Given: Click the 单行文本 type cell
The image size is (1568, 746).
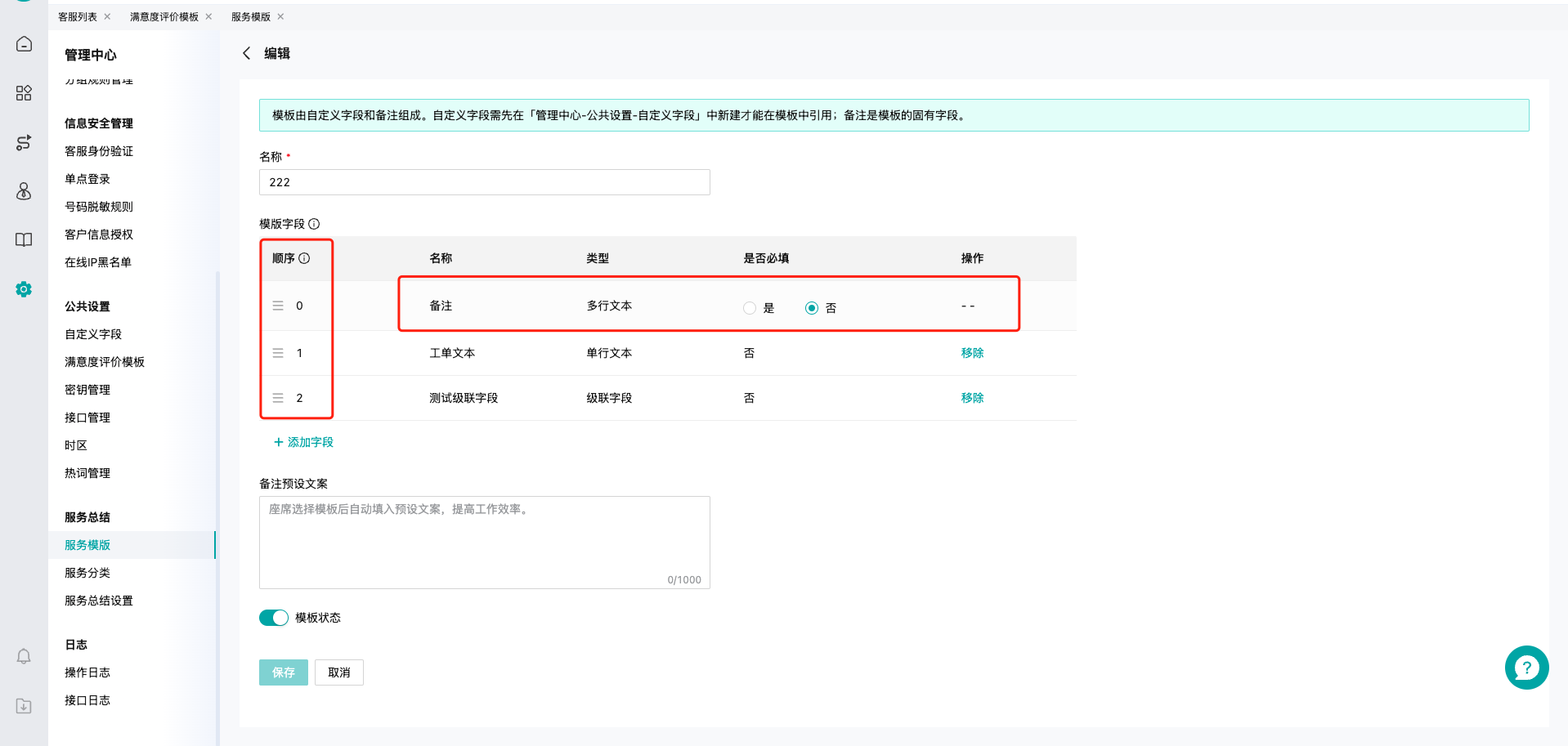Looking at the screenshot, I should (x=609, y=353).
